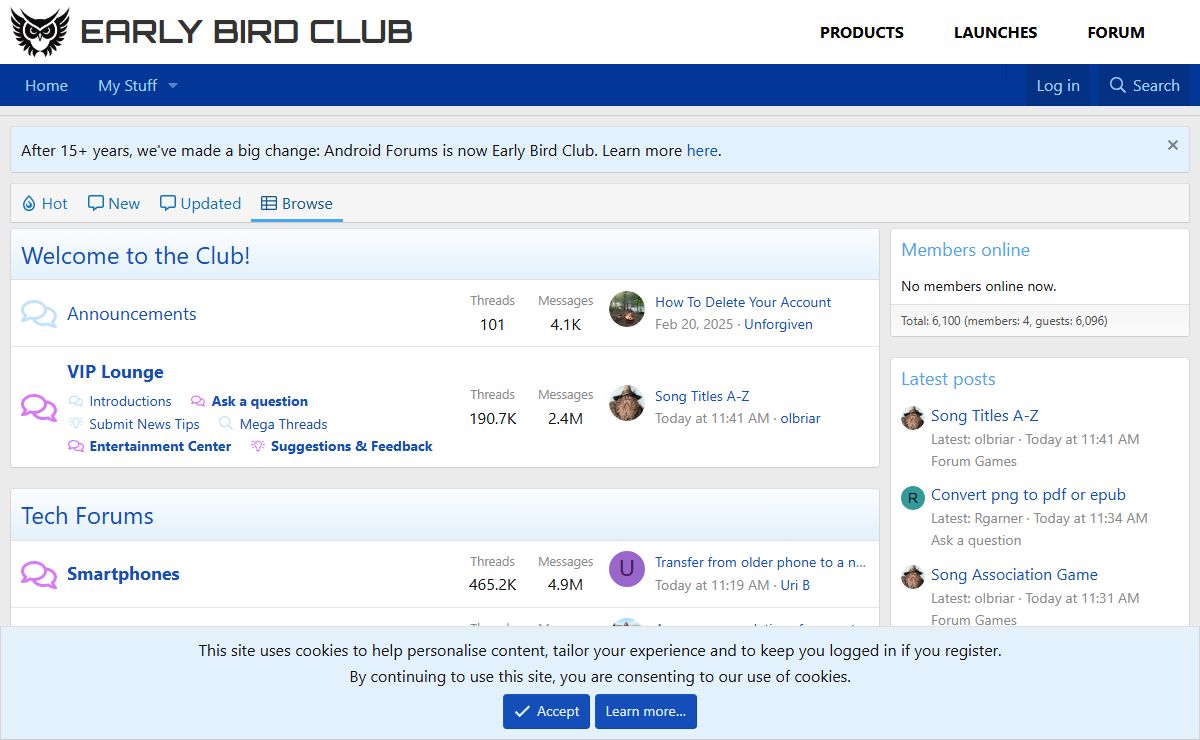Expand the My Stuff dropdown arrow
The height and width of the screenshot is (740, 1200).
tap(172, 86)
